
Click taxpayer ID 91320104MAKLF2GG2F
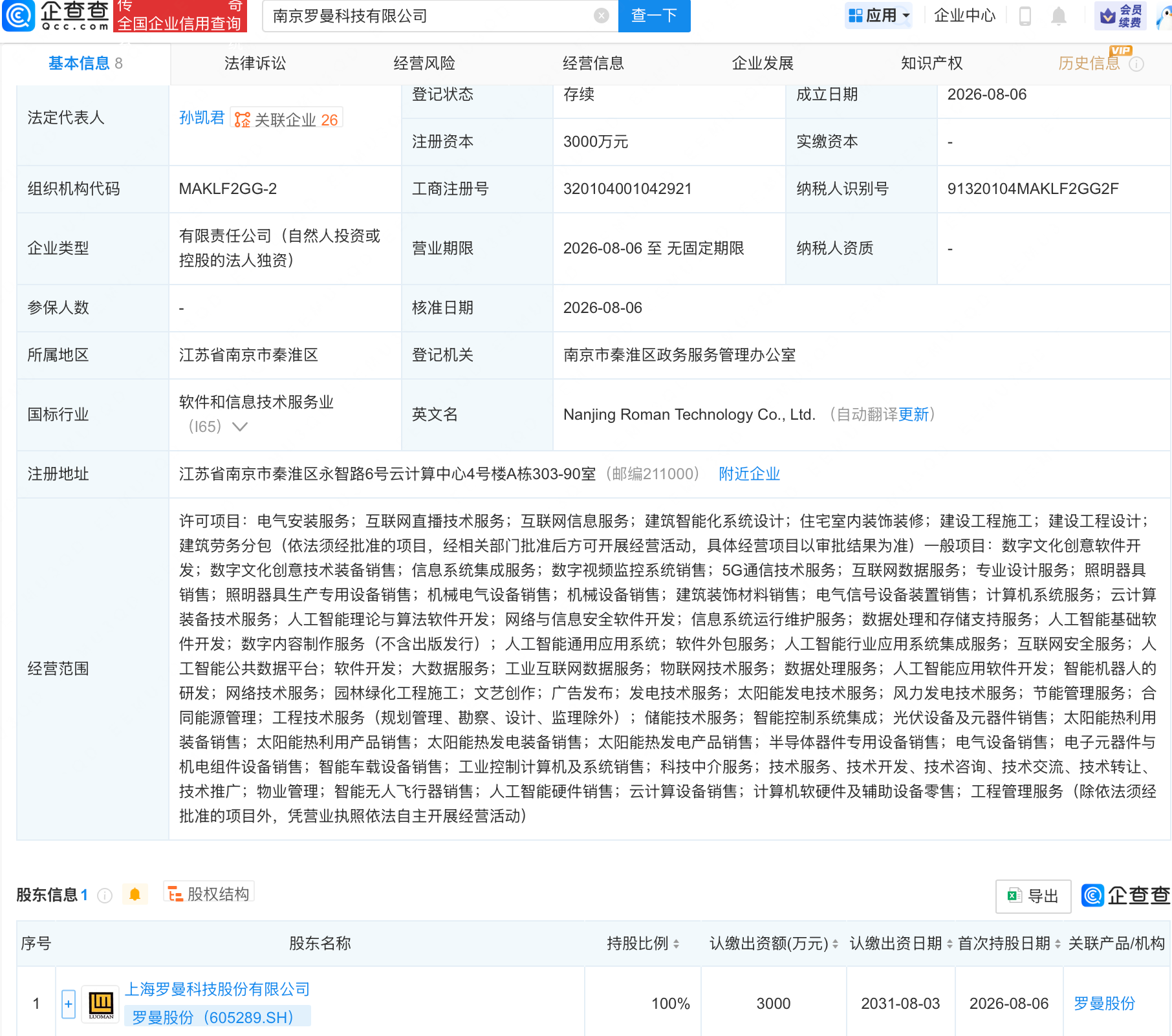[1033, 189]
